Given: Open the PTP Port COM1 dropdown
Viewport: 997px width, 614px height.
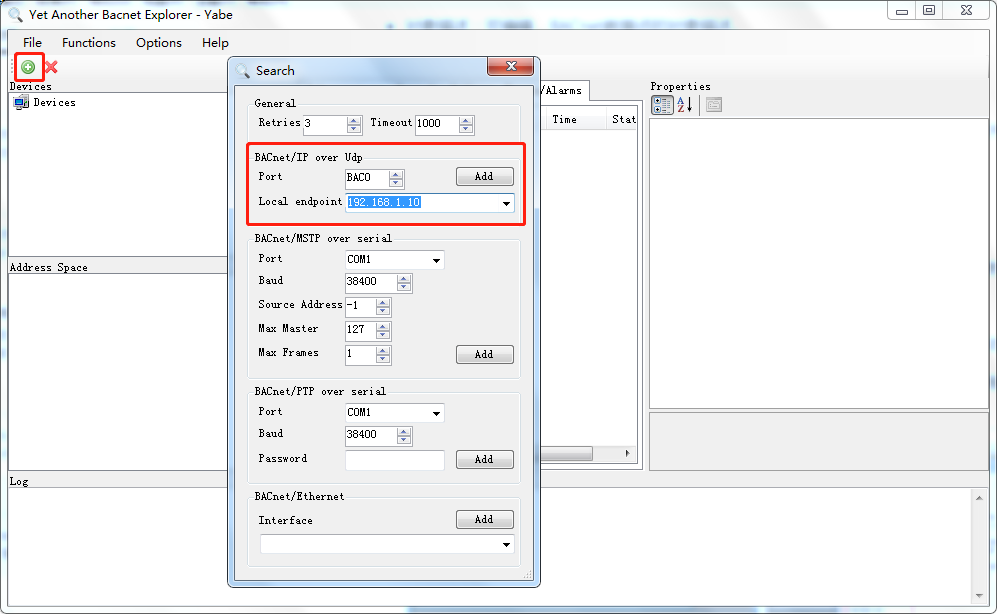Looking at the screenshot, I should (436, 414).
